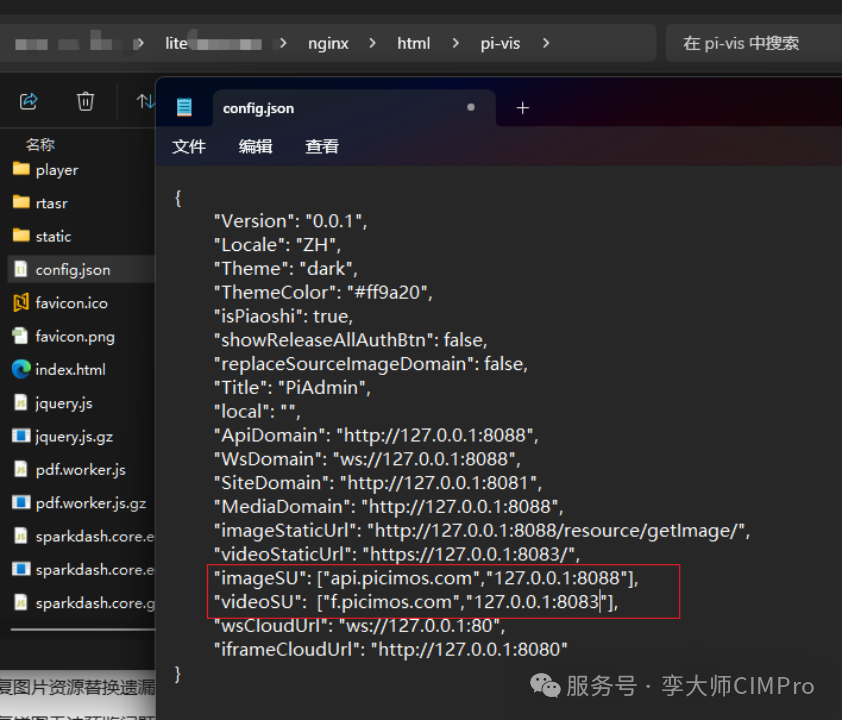
Task: Click the "iframeCloudUrl" line in editor
Action: [391, 649]
